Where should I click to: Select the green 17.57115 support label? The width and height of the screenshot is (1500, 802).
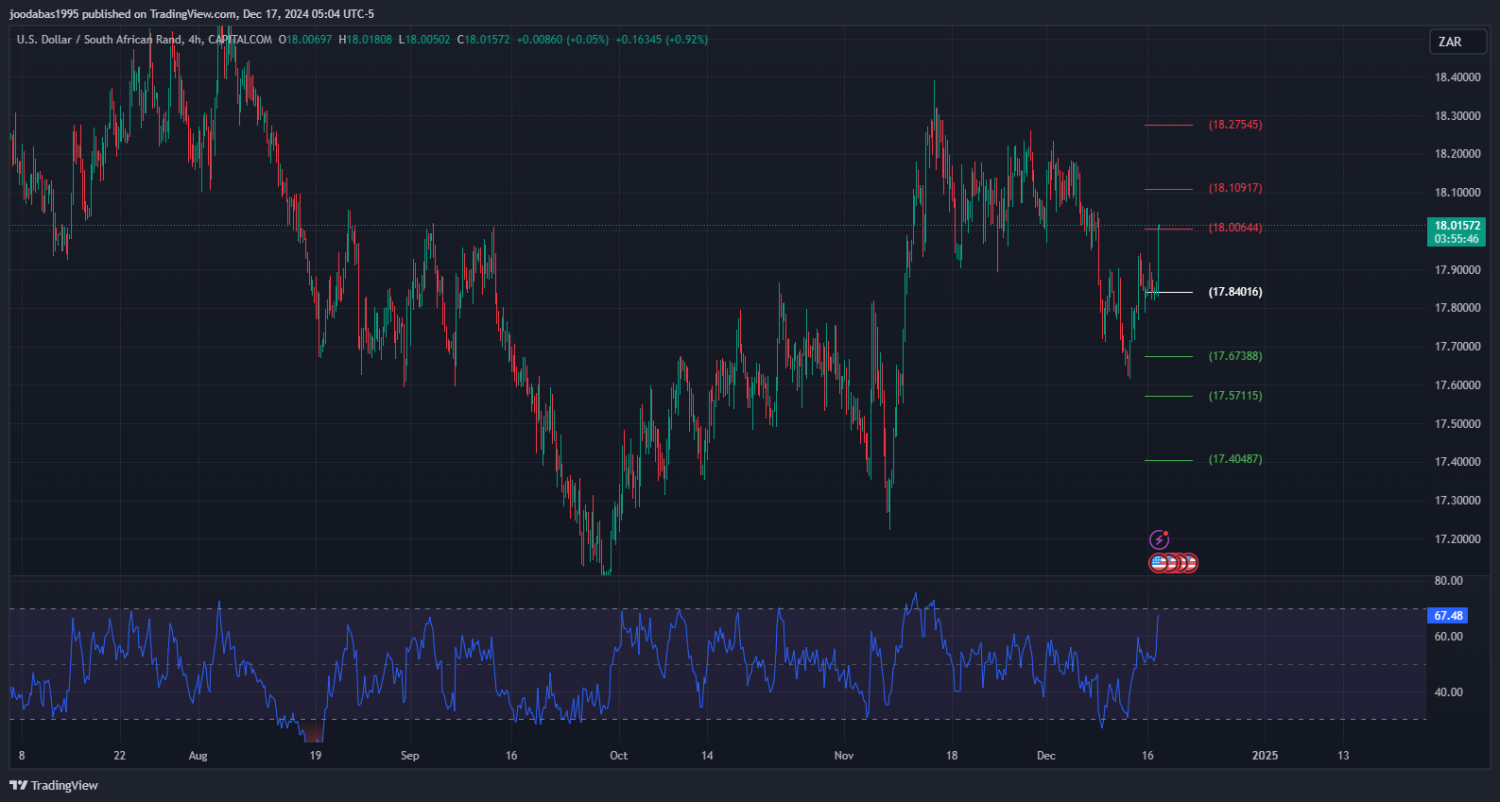click(1235, 396)
